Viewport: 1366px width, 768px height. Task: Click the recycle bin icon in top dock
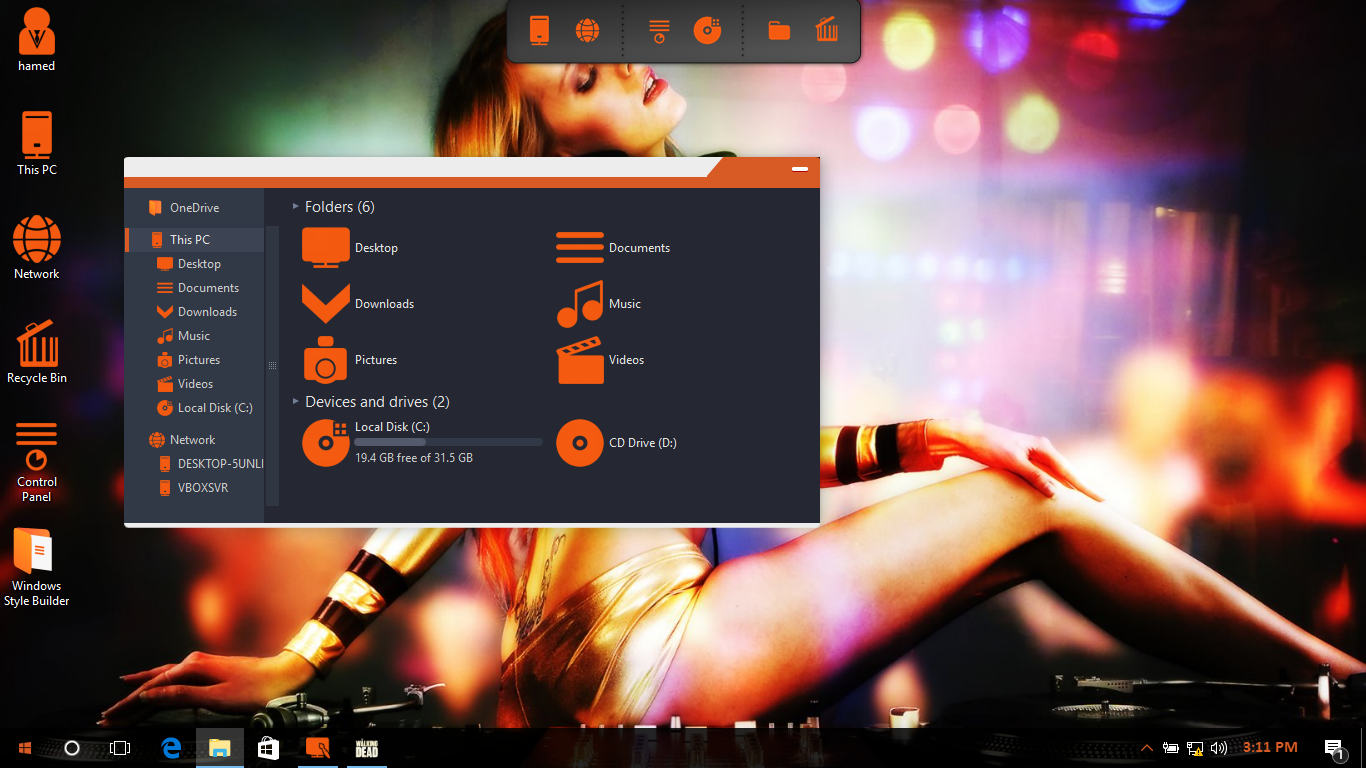click(827, 31)
